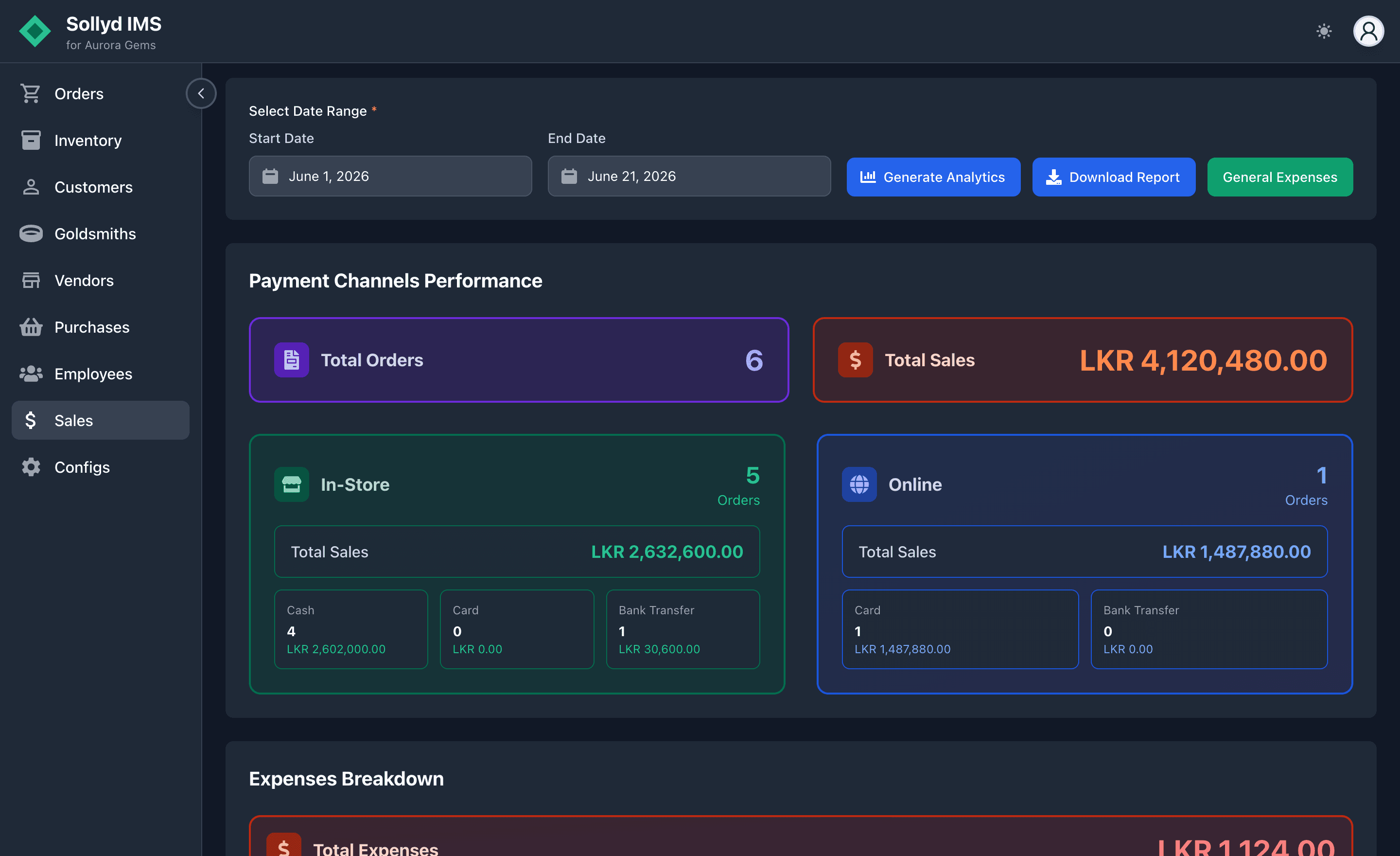Click the Employees group icon

coord(31,374)
